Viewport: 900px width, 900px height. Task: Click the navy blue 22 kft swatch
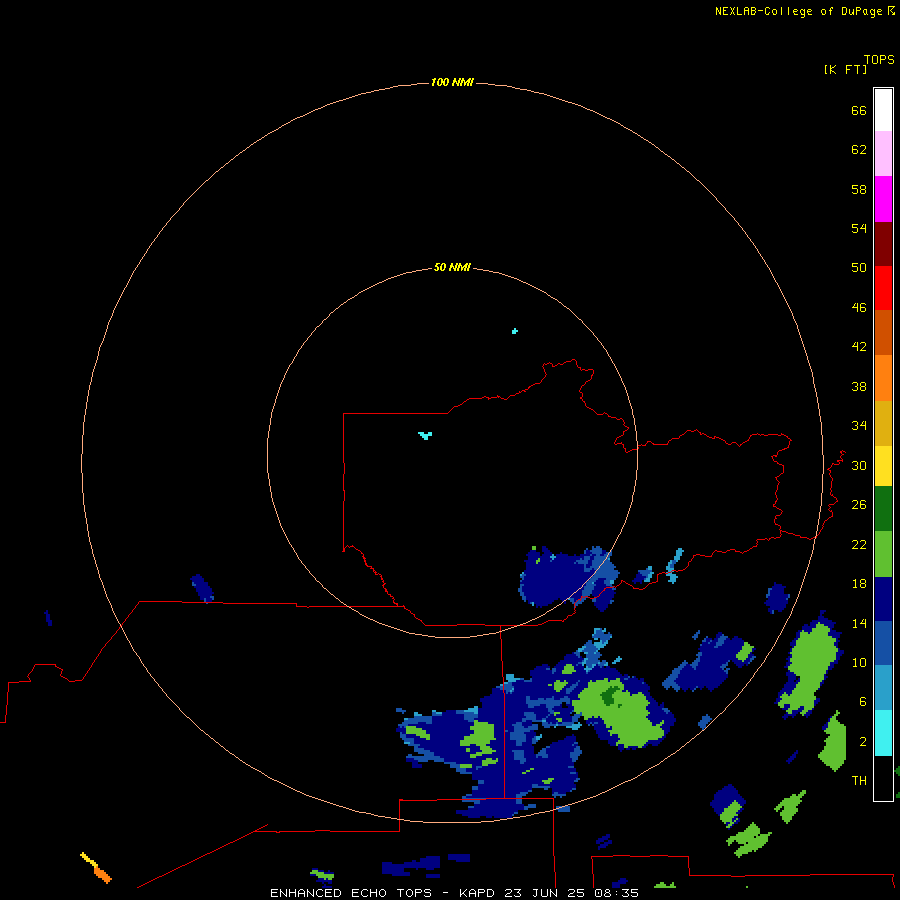coord(883,599)
